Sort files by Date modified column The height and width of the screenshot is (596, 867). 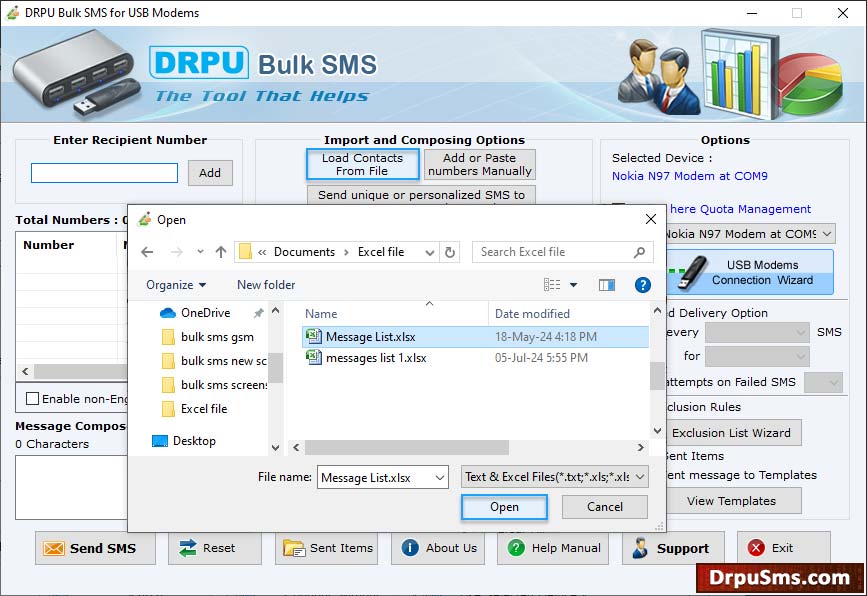click(532, 313)
